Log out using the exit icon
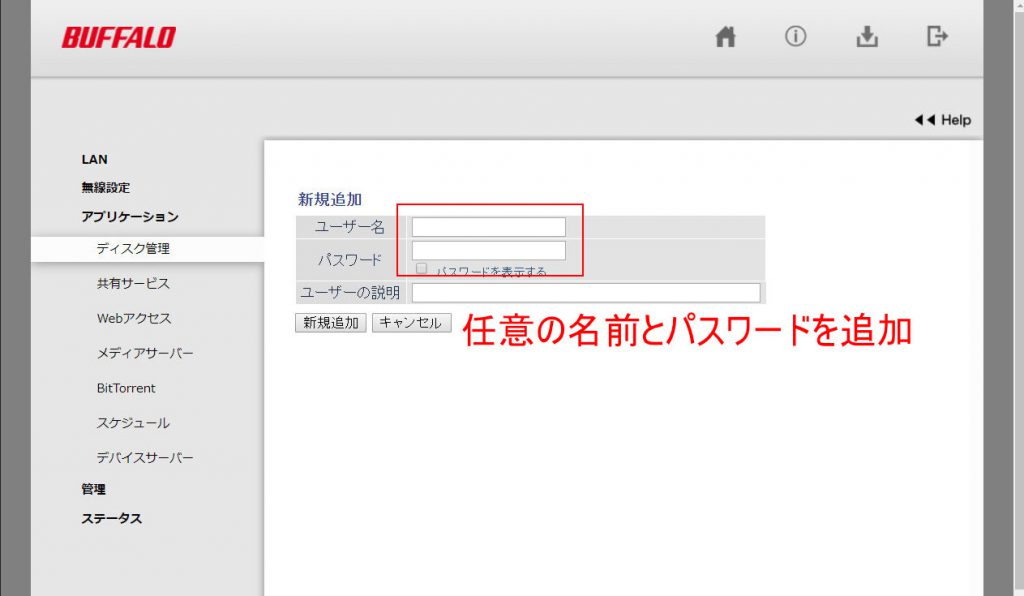Screen dimensions: 1024x596 [937, 37]
